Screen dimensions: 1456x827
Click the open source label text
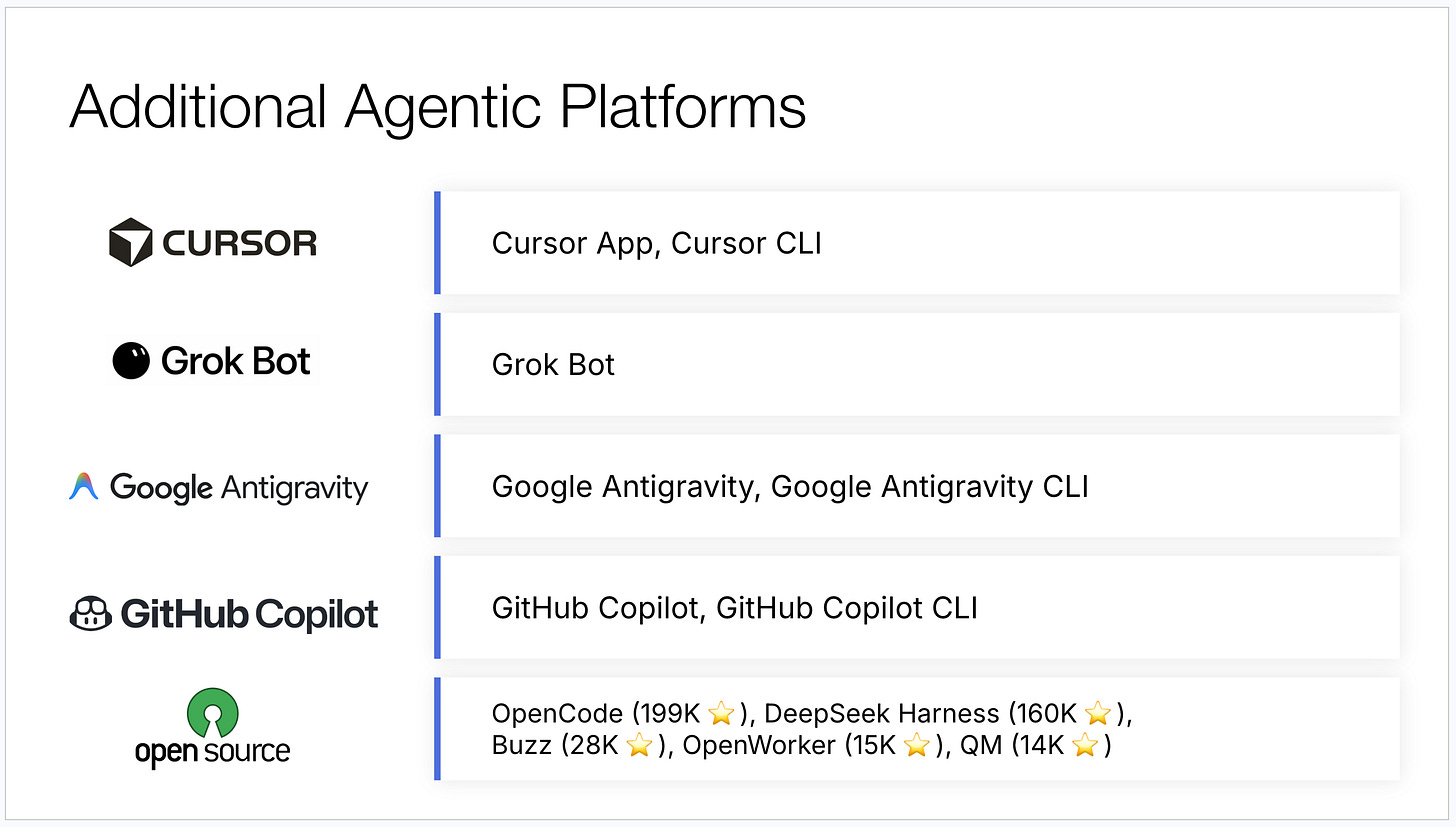point(212,752)
